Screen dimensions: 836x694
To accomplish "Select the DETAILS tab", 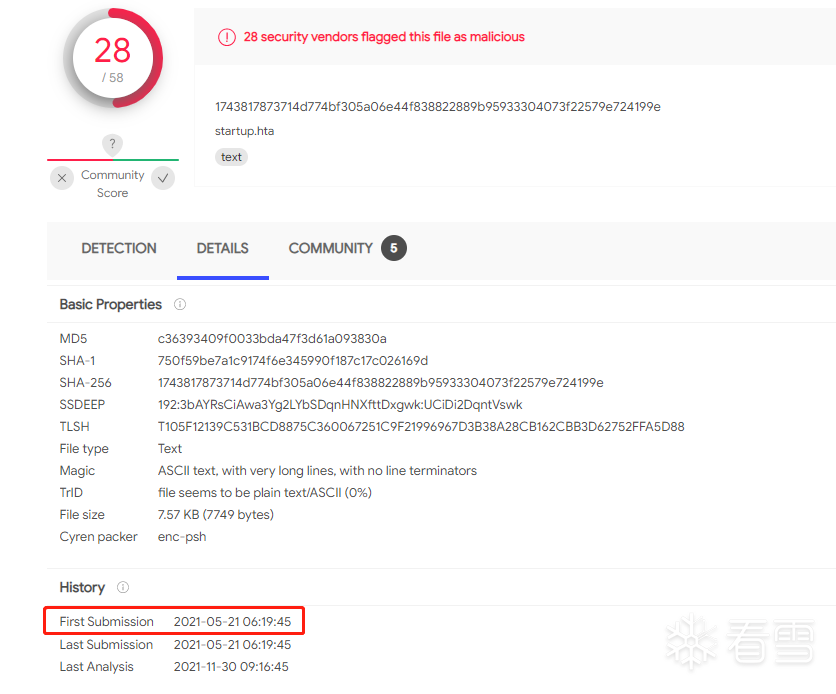I will click(x=222, y=248).
